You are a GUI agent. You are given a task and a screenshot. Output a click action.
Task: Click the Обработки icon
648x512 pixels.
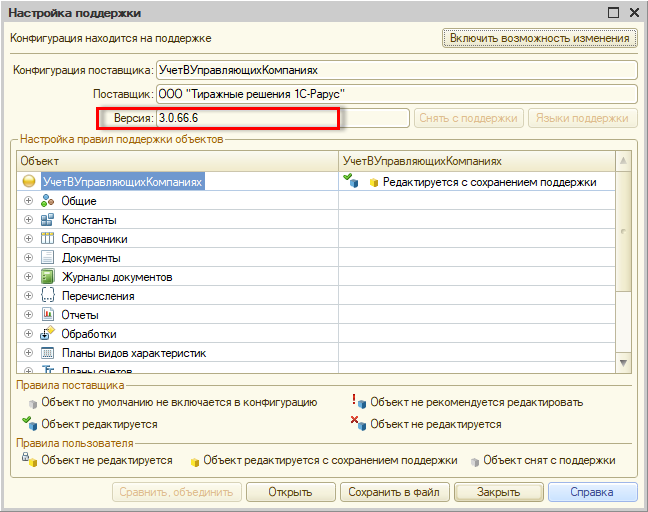(47, 333)
